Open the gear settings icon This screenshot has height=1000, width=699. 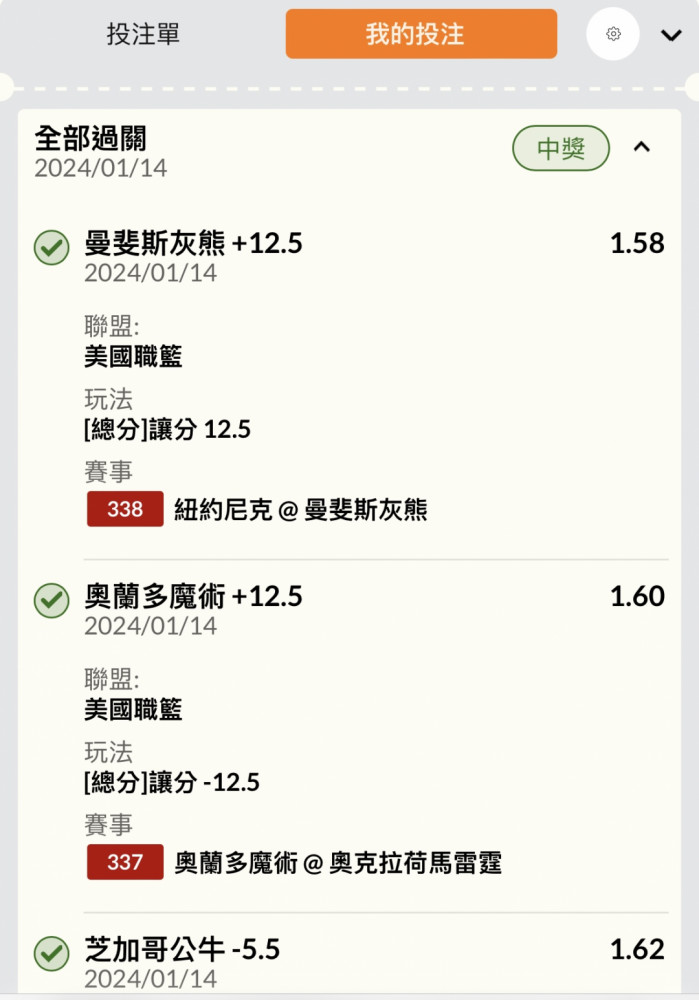613,34
